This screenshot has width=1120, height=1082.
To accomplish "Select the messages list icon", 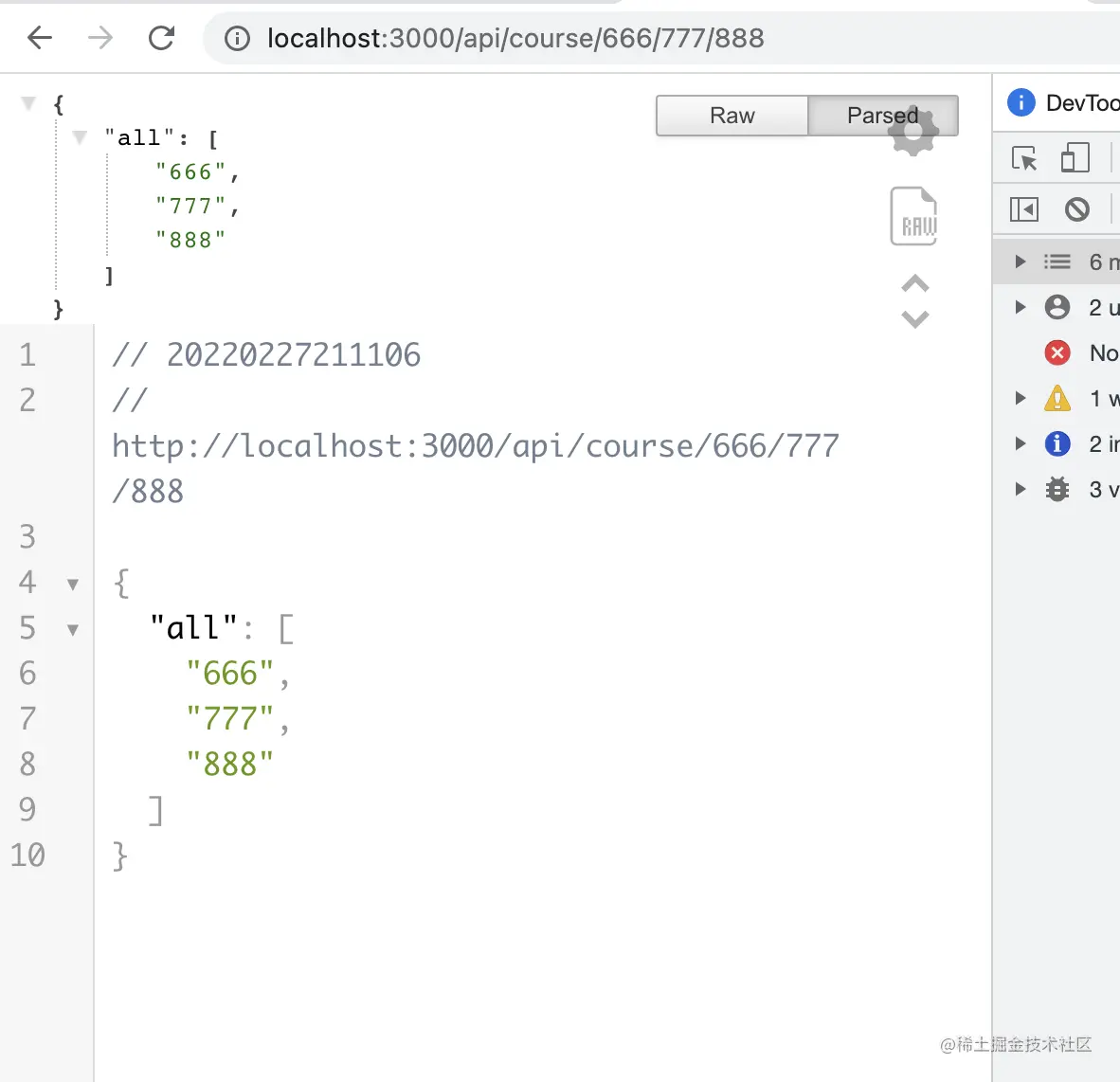I will pos(1057,262).
